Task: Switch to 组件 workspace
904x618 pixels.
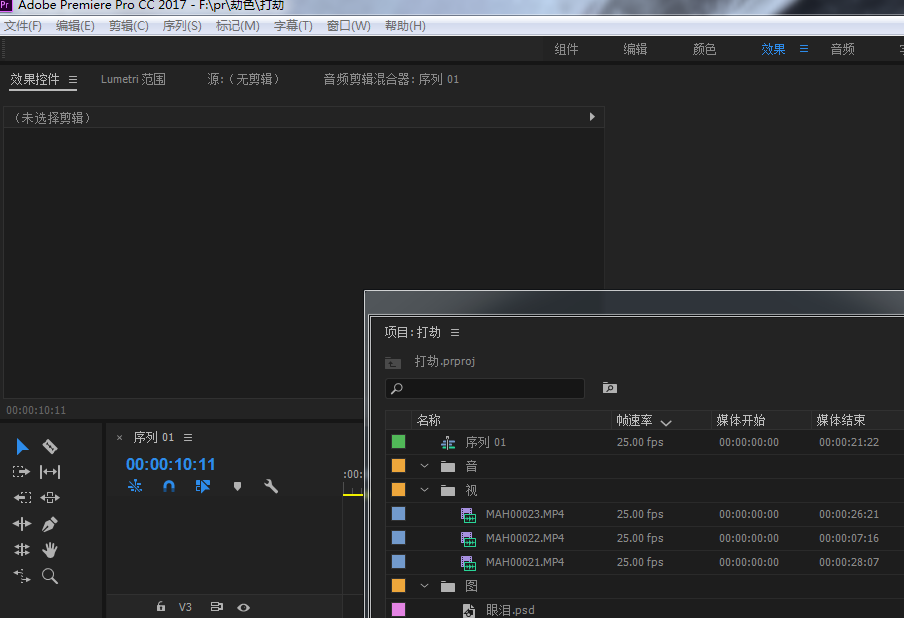Action: pos(566,50)
